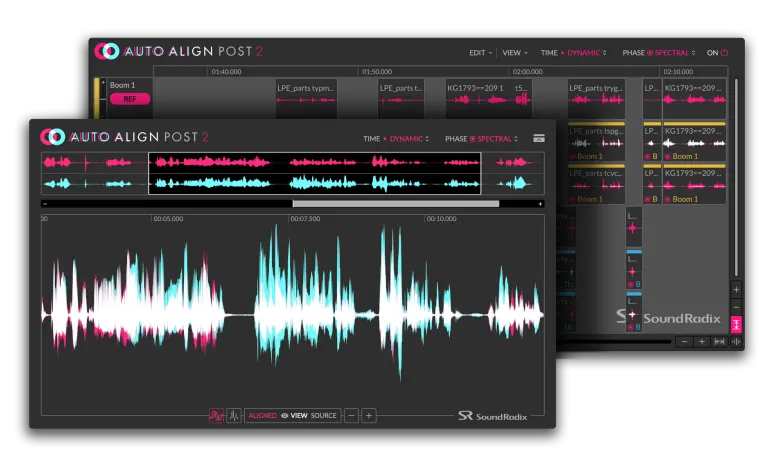Click the horizontal fit-width arrows icon

coord(719,341)
